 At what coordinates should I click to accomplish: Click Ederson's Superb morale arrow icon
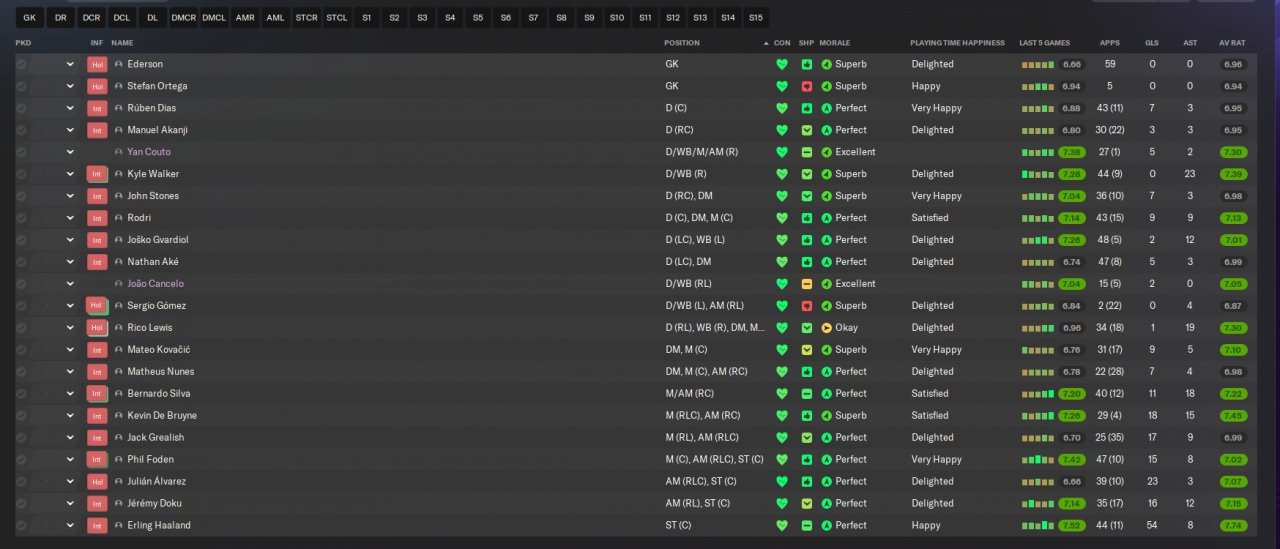point(827,64)
